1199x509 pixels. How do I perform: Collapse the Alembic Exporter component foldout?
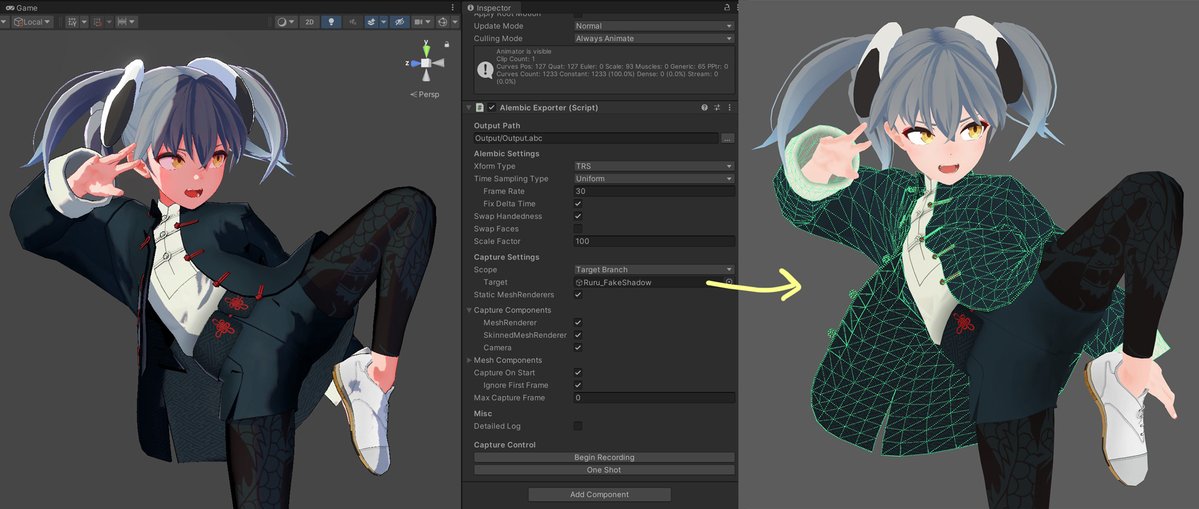(x=469, y=108)
